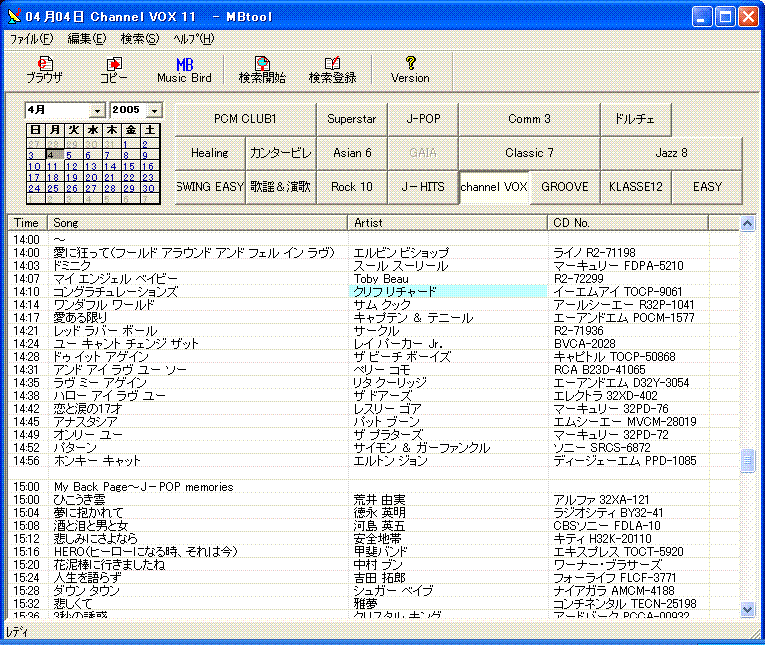Select the Superstar channel
The image size is (765, 645).
click(352, 119)
